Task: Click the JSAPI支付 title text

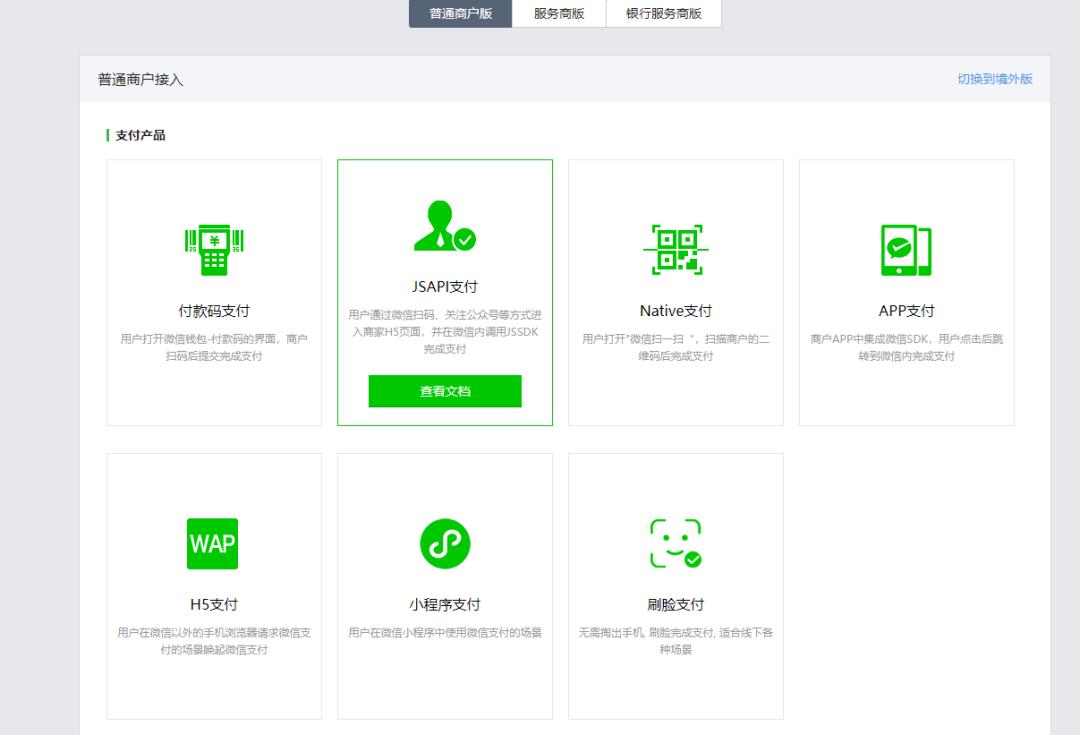Action: coord(444,287)
